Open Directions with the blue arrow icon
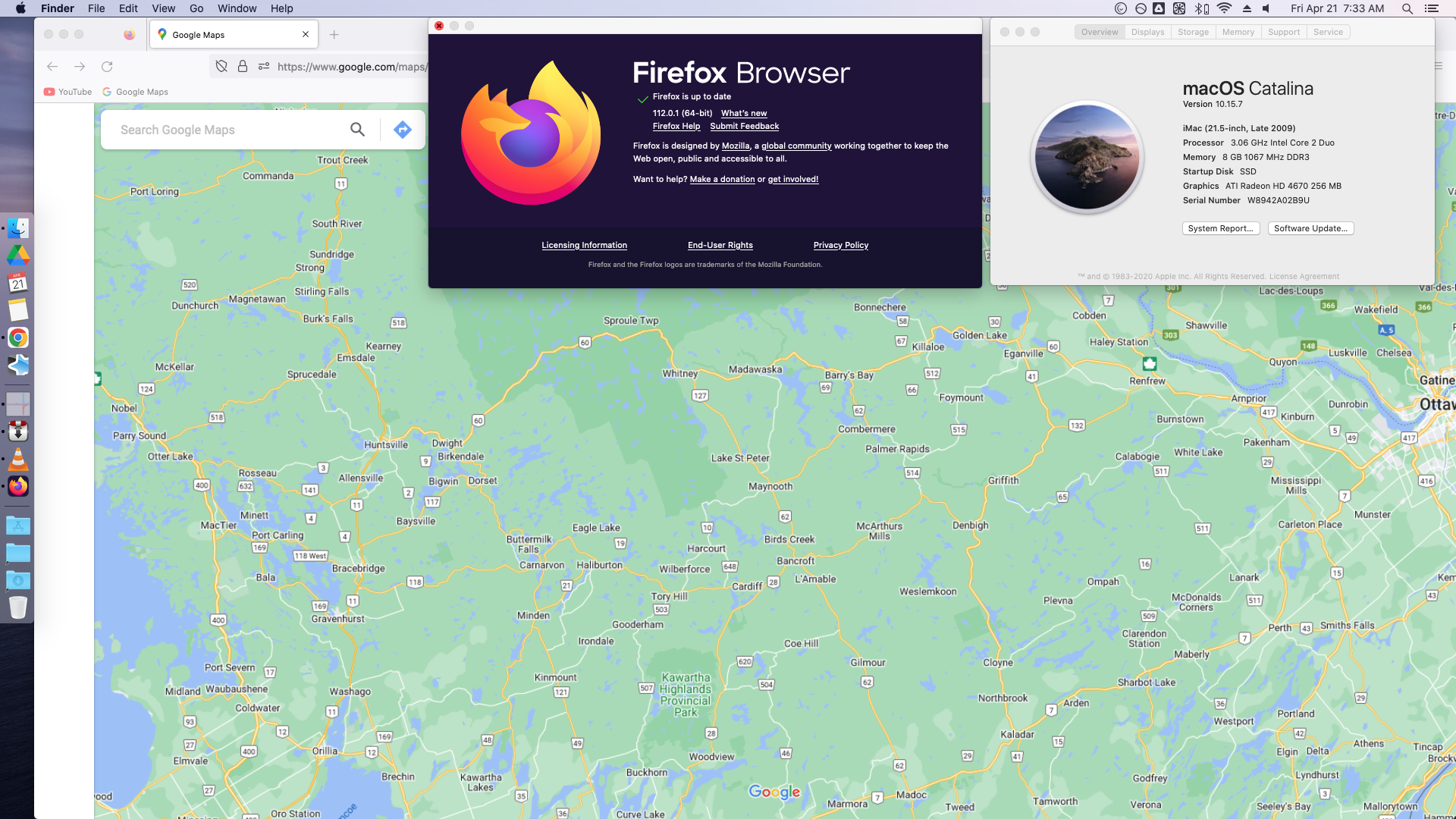Image resolution: width=1456 pixels, height=819 pixels. coord(403,130)
